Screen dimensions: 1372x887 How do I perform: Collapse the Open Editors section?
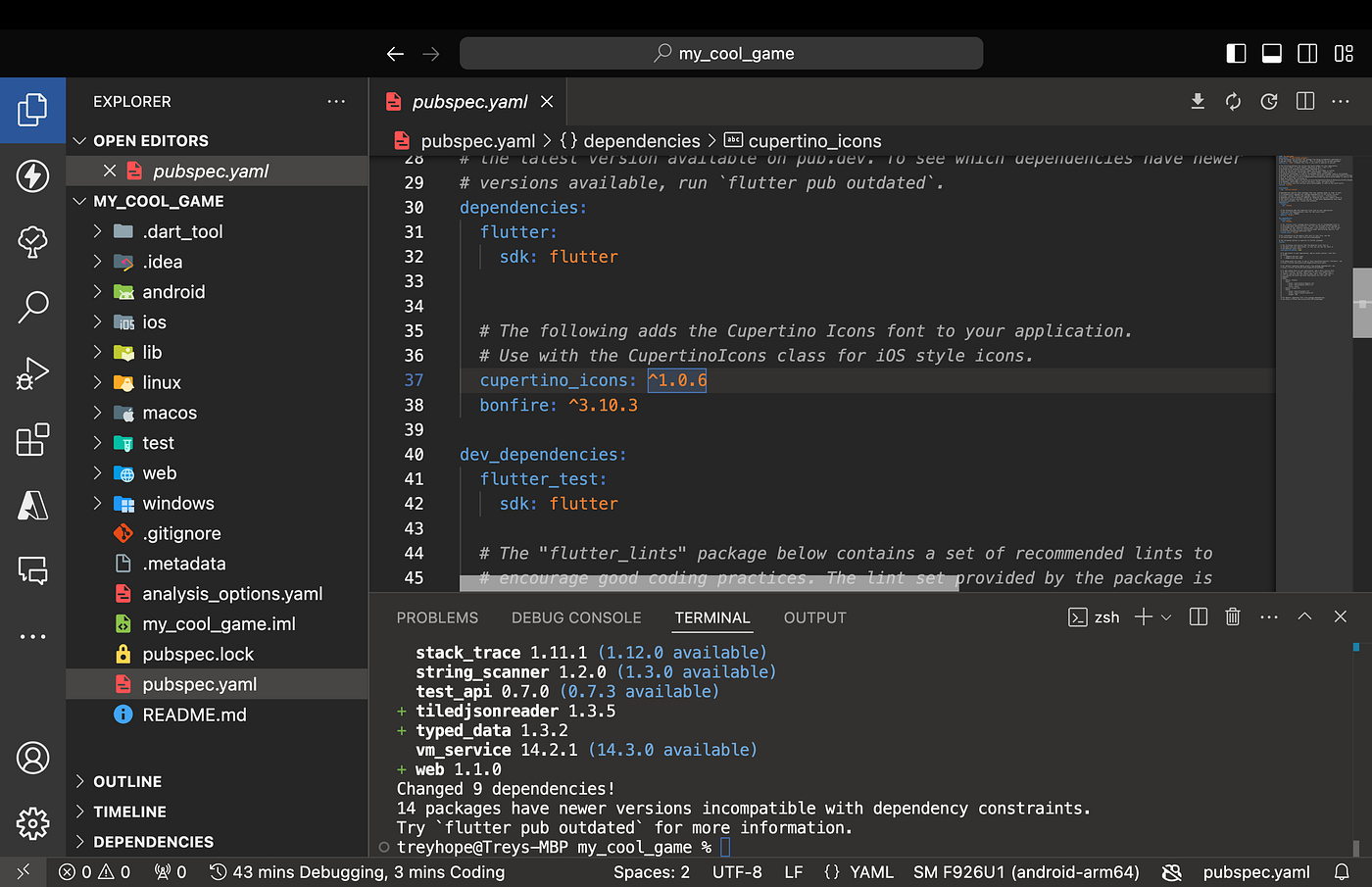(80, 141)
